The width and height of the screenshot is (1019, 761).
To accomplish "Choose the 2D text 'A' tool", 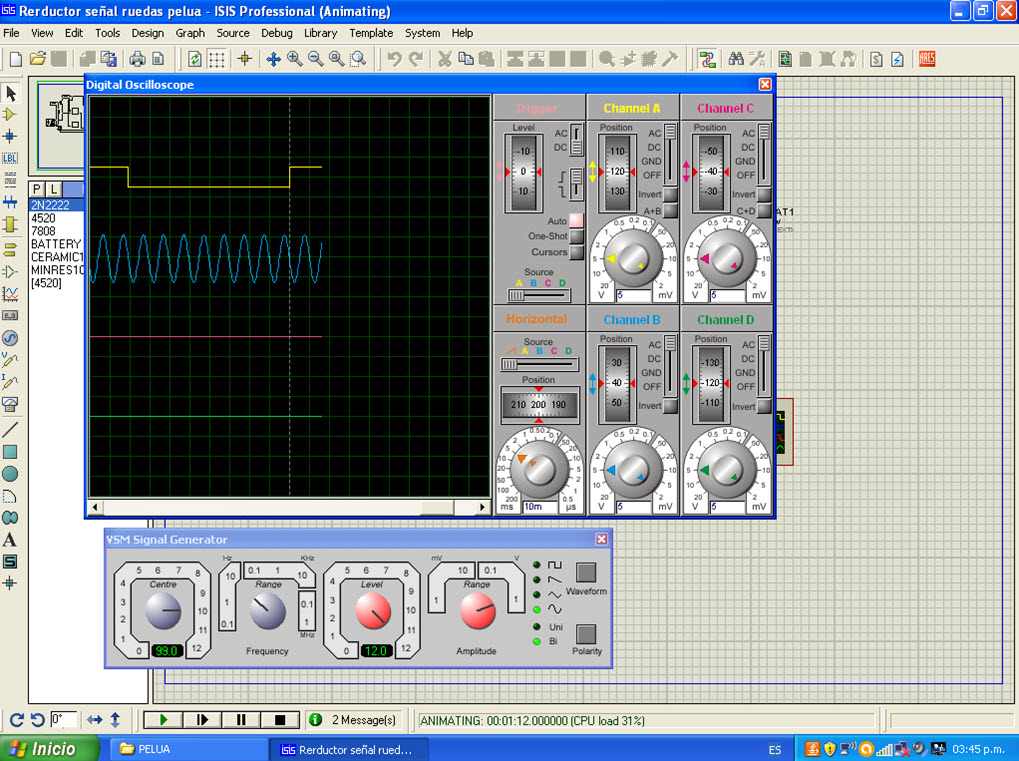I will [x=10, y=539].
